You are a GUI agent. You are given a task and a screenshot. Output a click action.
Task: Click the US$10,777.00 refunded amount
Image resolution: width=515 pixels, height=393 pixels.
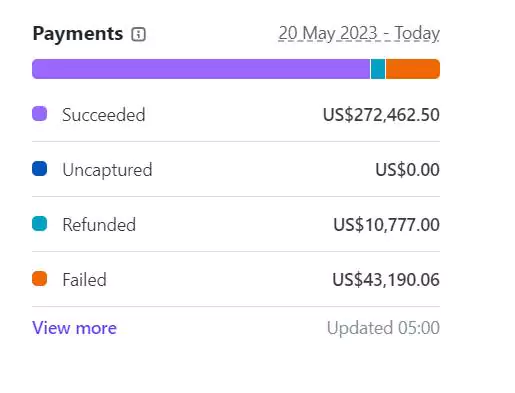point(387,225)
